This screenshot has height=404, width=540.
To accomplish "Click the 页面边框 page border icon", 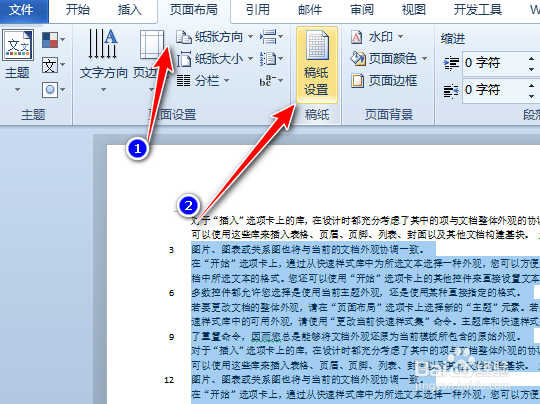I will pyautogui.click(x=357, y=81).
